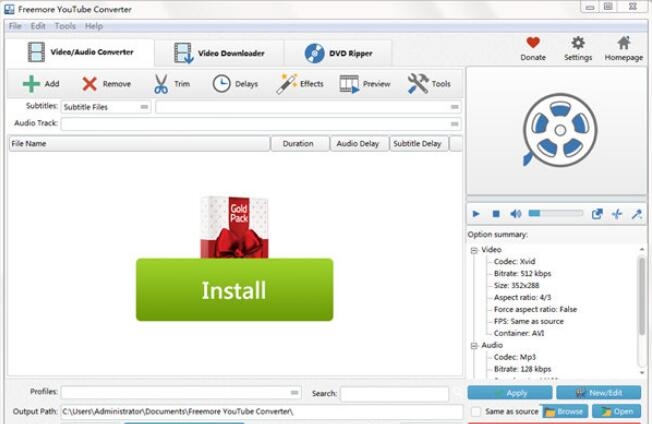Screen dimensions: 652x424
Task: Remove selected file with red X
Action: pyautogui.click(x=89, y=84)
